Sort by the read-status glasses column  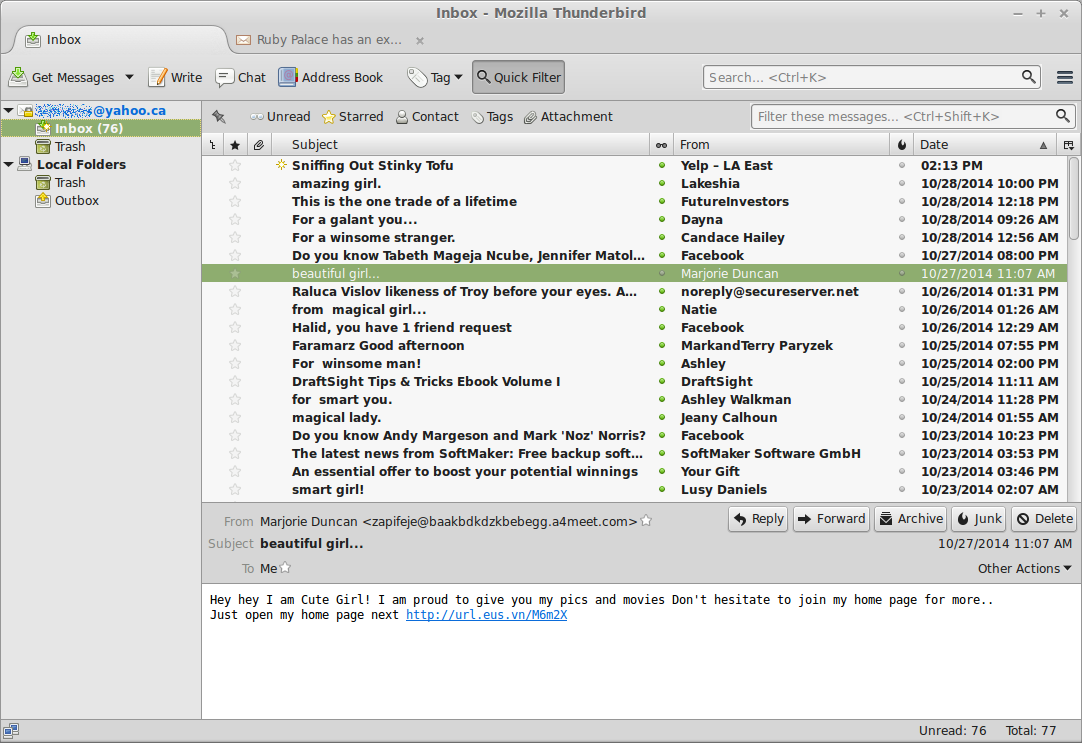tap(661, 145)
